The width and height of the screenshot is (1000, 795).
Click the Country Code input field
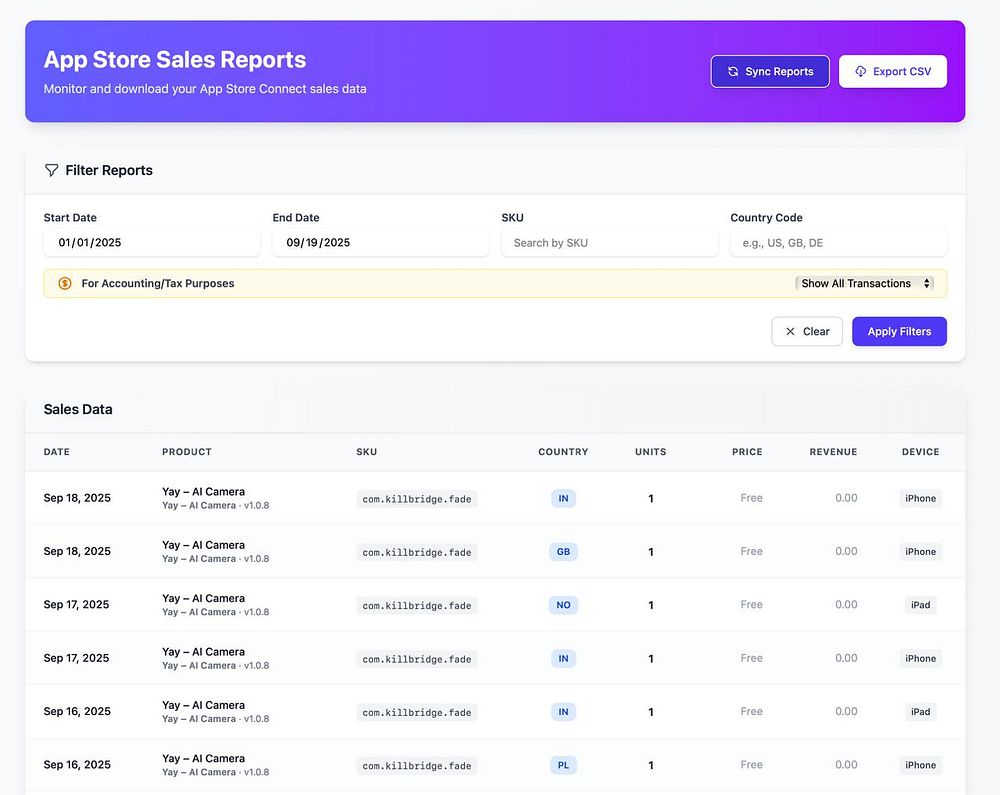[x=838, y=243]
